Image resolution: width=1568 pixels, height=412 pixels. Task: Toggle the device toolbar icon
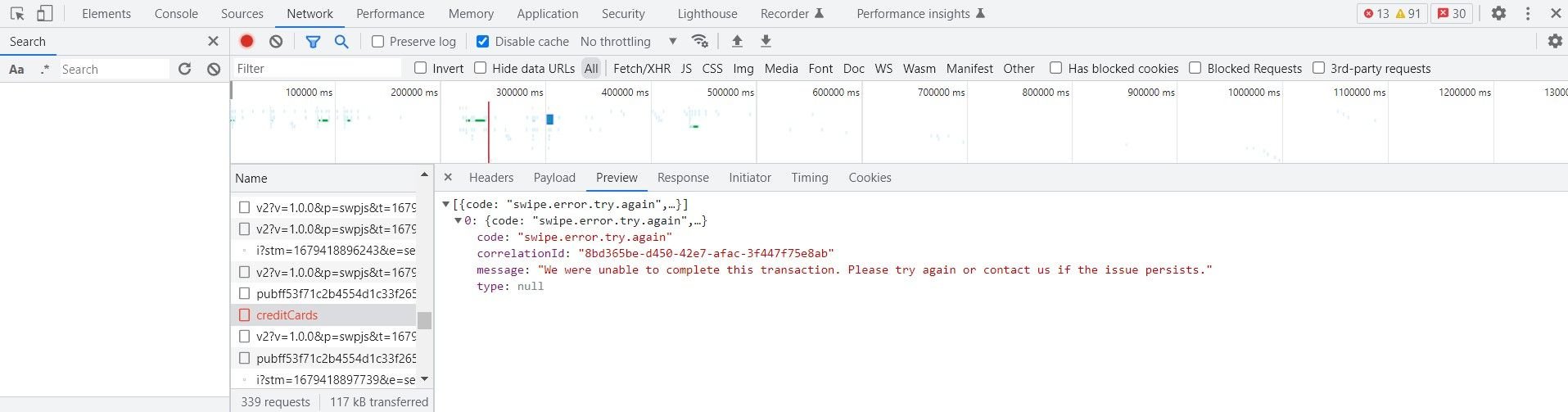coord(44,14)
